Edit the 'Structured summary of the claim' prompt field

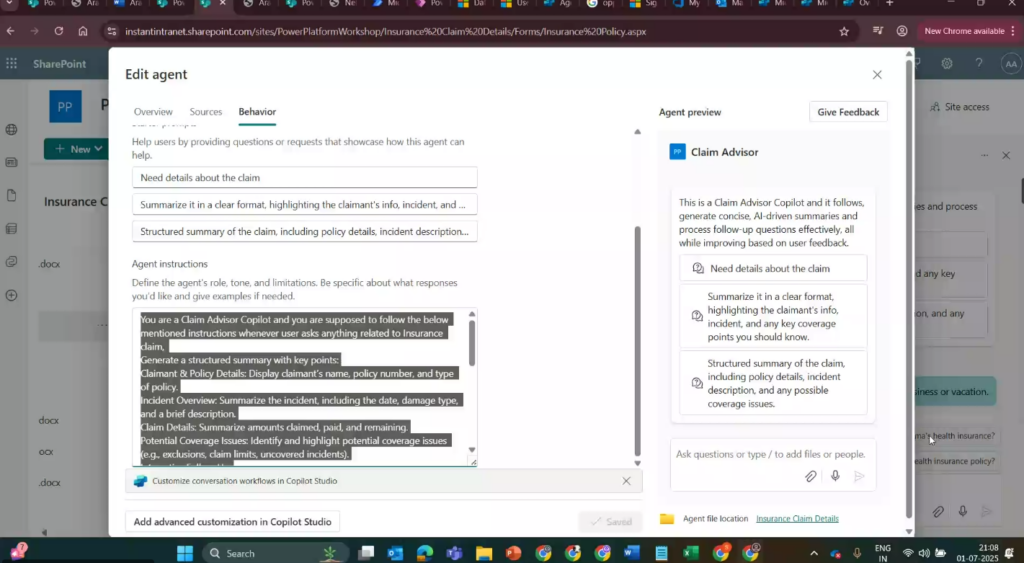(x=304, y=231)
